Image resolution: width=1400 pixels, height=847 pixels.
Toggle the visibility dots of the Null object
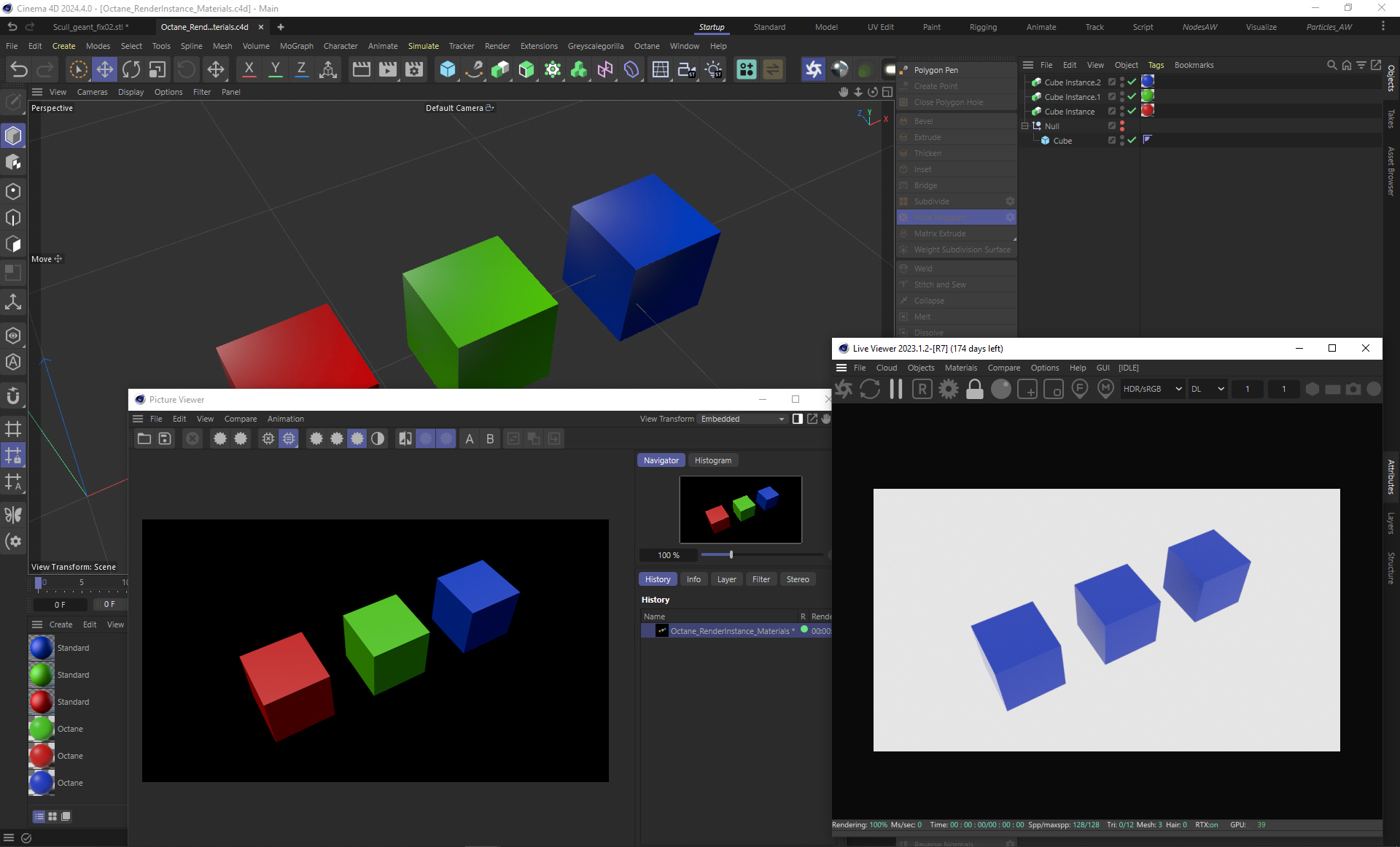click(x=1122, y=126)
